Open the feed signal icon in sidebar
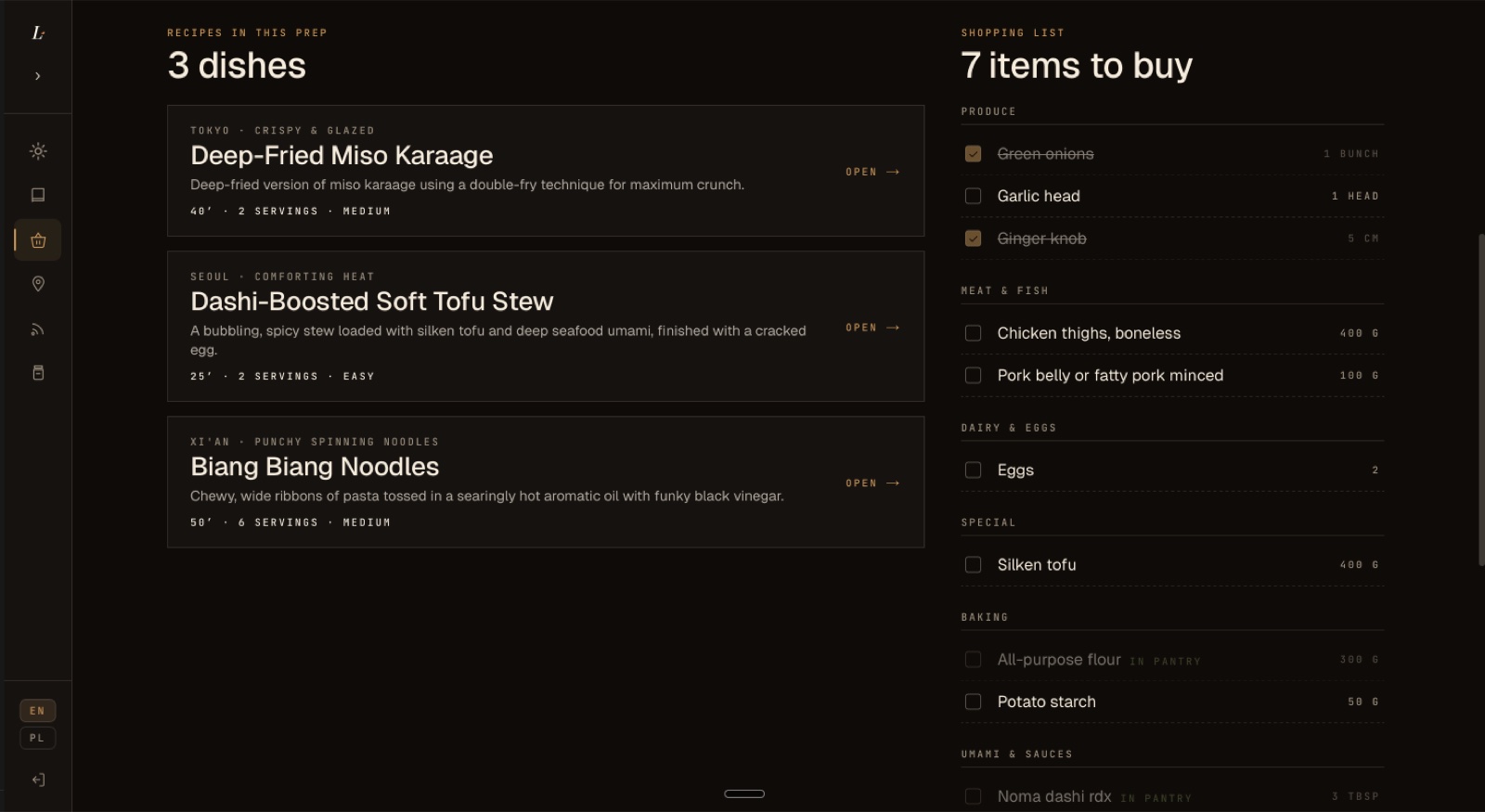This screenshot has height=812, width=1485. (x=38, y=329)
